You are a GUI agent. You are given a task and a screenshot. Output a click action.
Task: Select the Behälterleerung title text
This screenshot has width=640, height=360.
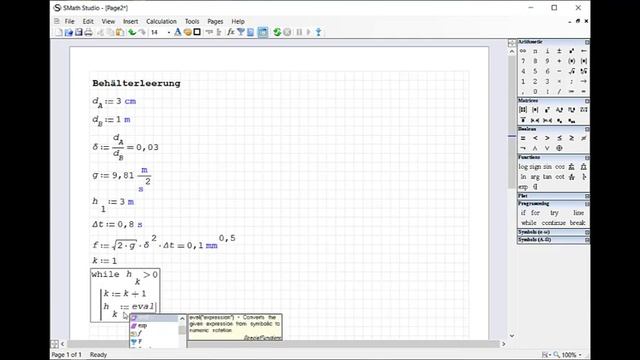(x=136, y=83)
